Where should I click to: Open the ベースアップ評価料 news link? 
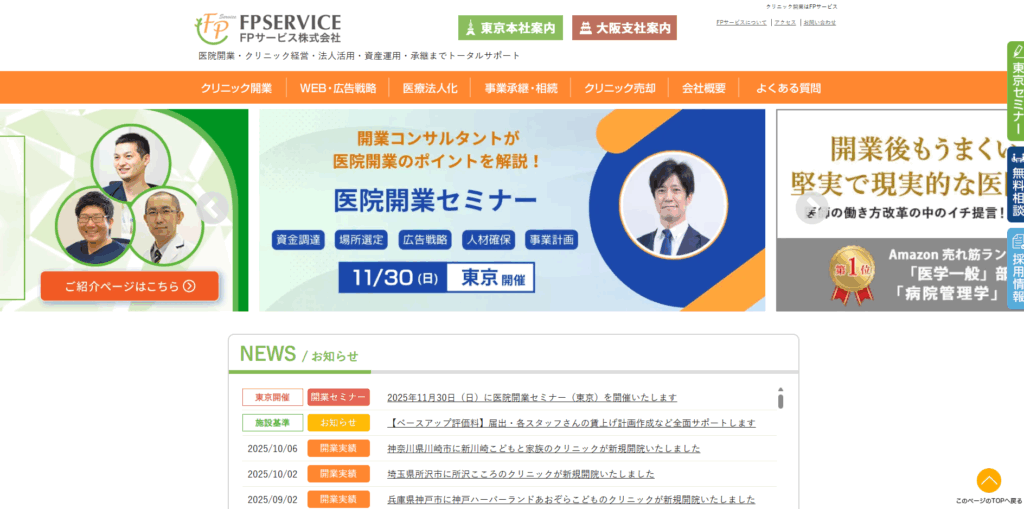(571, 423)
